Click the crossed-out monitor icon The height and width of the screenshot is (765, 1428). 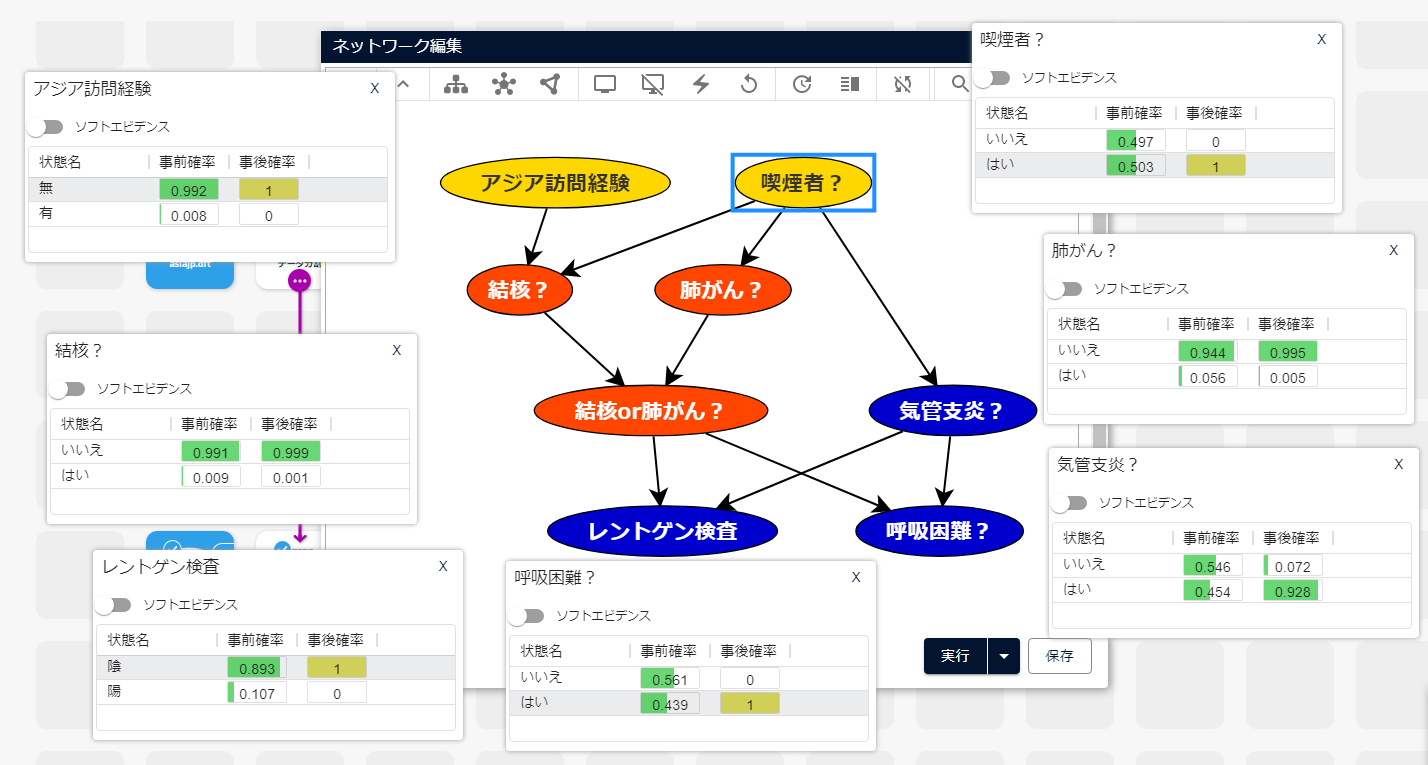(x=652, y=85)
